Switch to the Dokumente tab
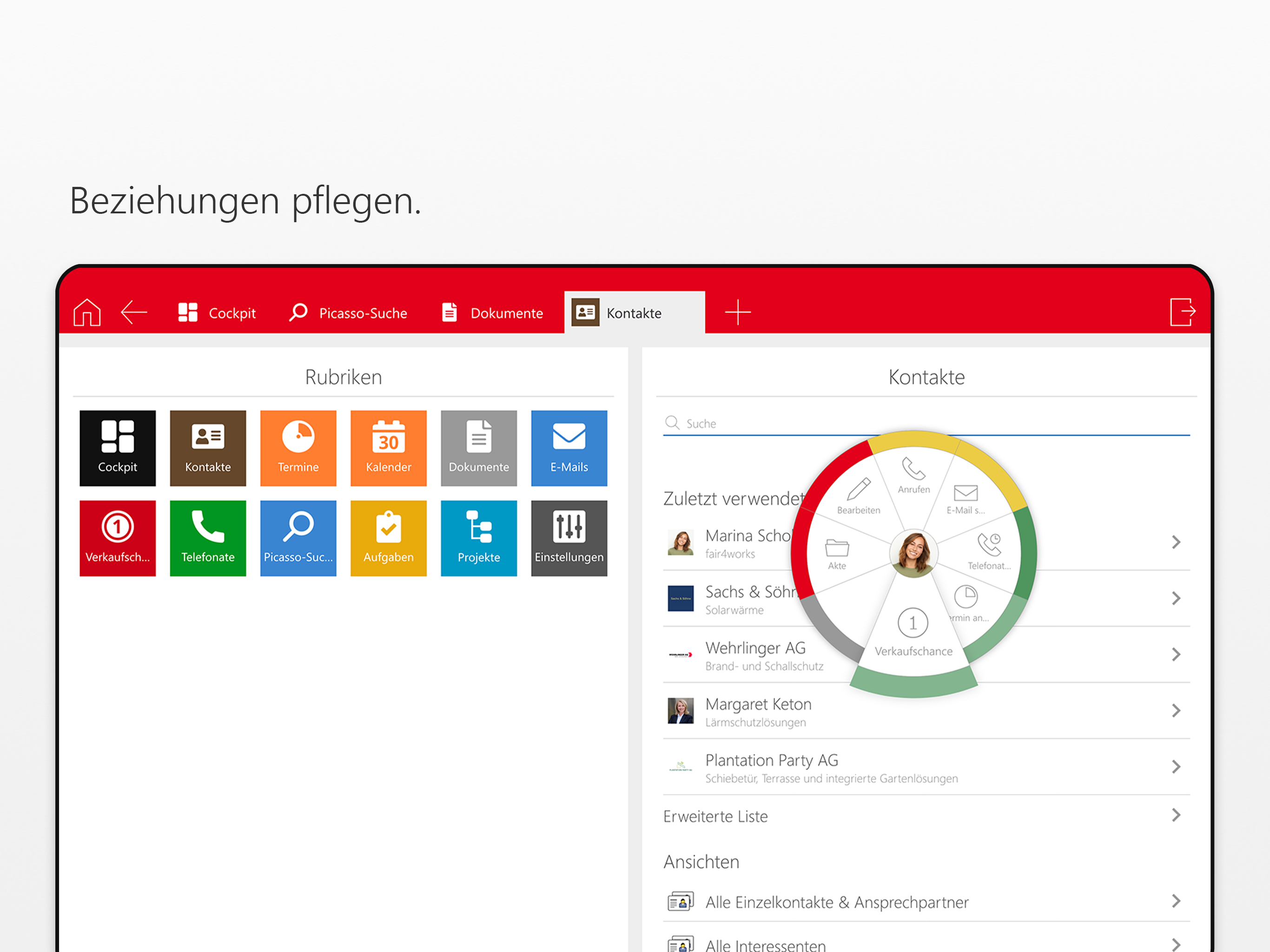The width and height of the screenshot is (1270, 952). tap(493, 313)
